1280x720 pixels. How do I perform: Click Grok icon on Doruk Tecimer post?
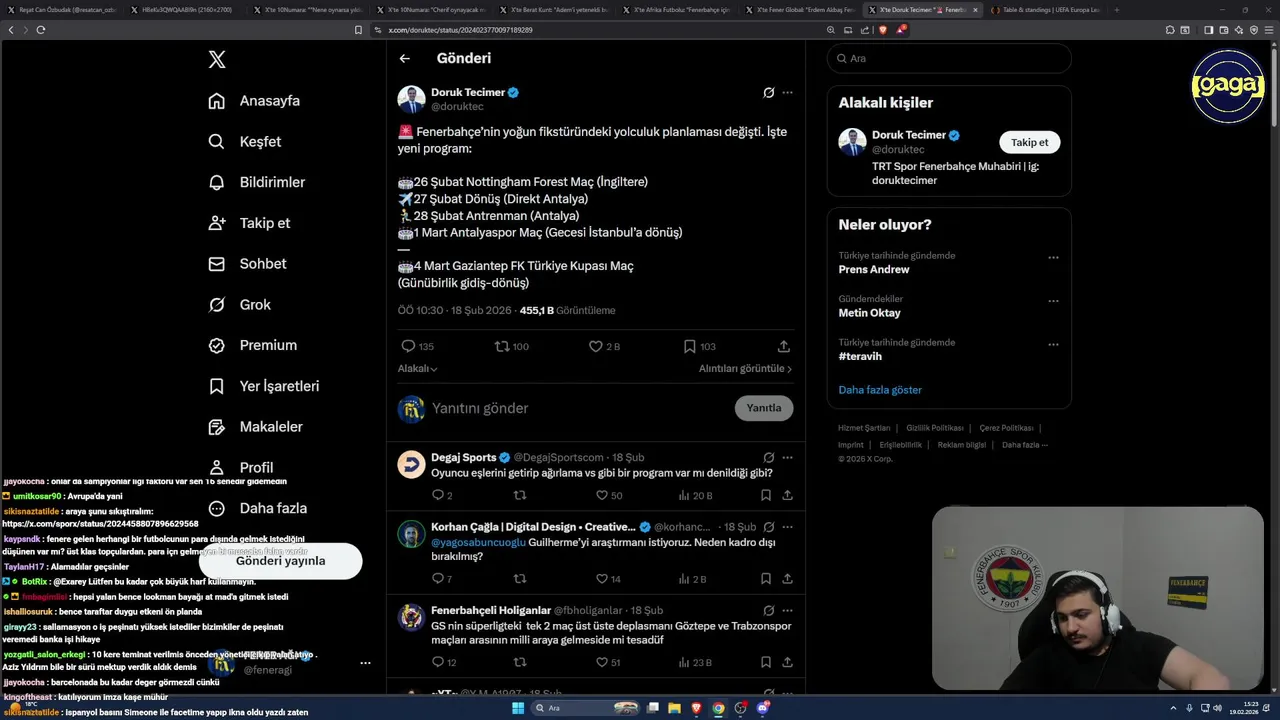(768, 92)
